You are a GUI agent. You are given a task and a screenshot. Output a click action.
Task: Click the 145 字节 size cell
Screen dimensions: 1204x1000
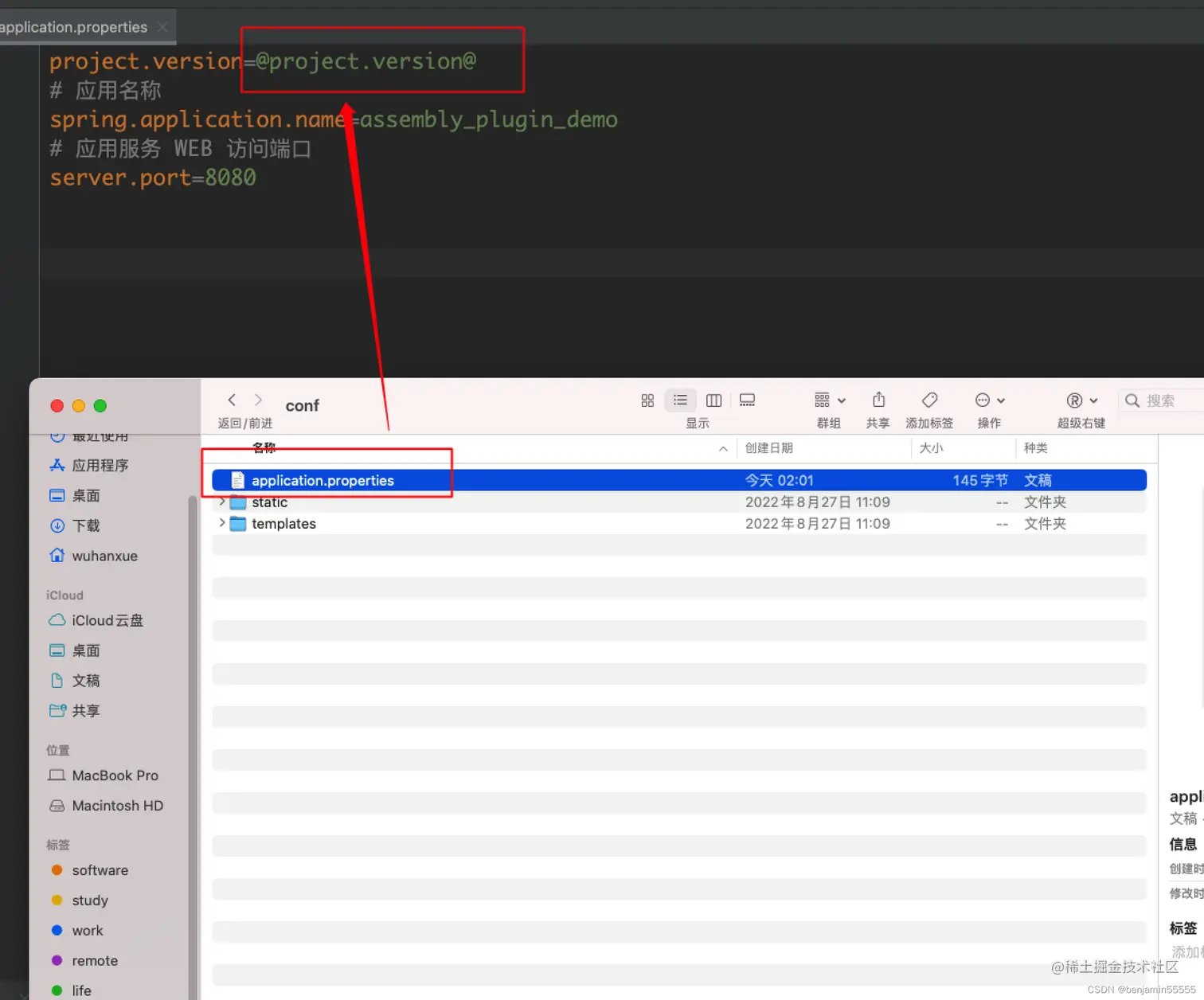(x=980, y=480)
